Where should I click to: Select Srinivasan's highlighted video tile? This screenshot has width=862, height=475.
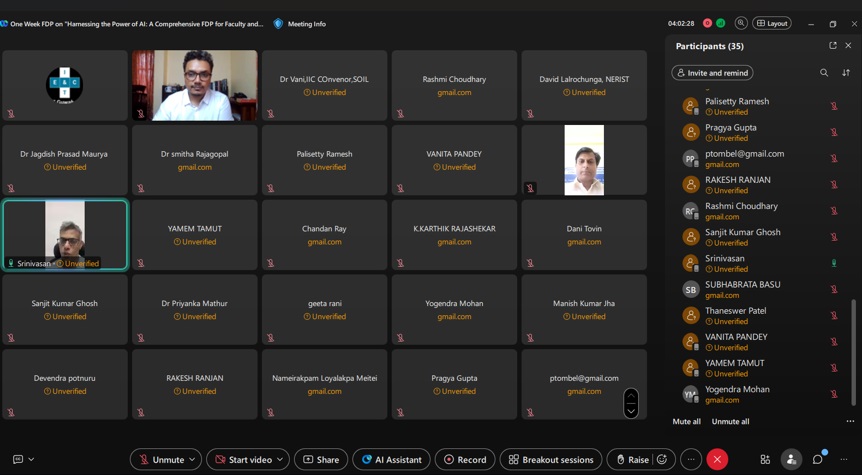tap(65, 235)
